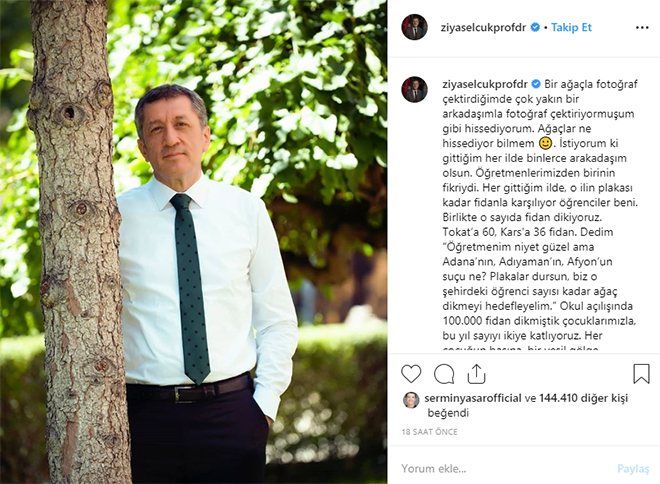Viewport: 660px width, 484px height.
Task: Click the smiley emoji in the caption
Action: (546, 143)
